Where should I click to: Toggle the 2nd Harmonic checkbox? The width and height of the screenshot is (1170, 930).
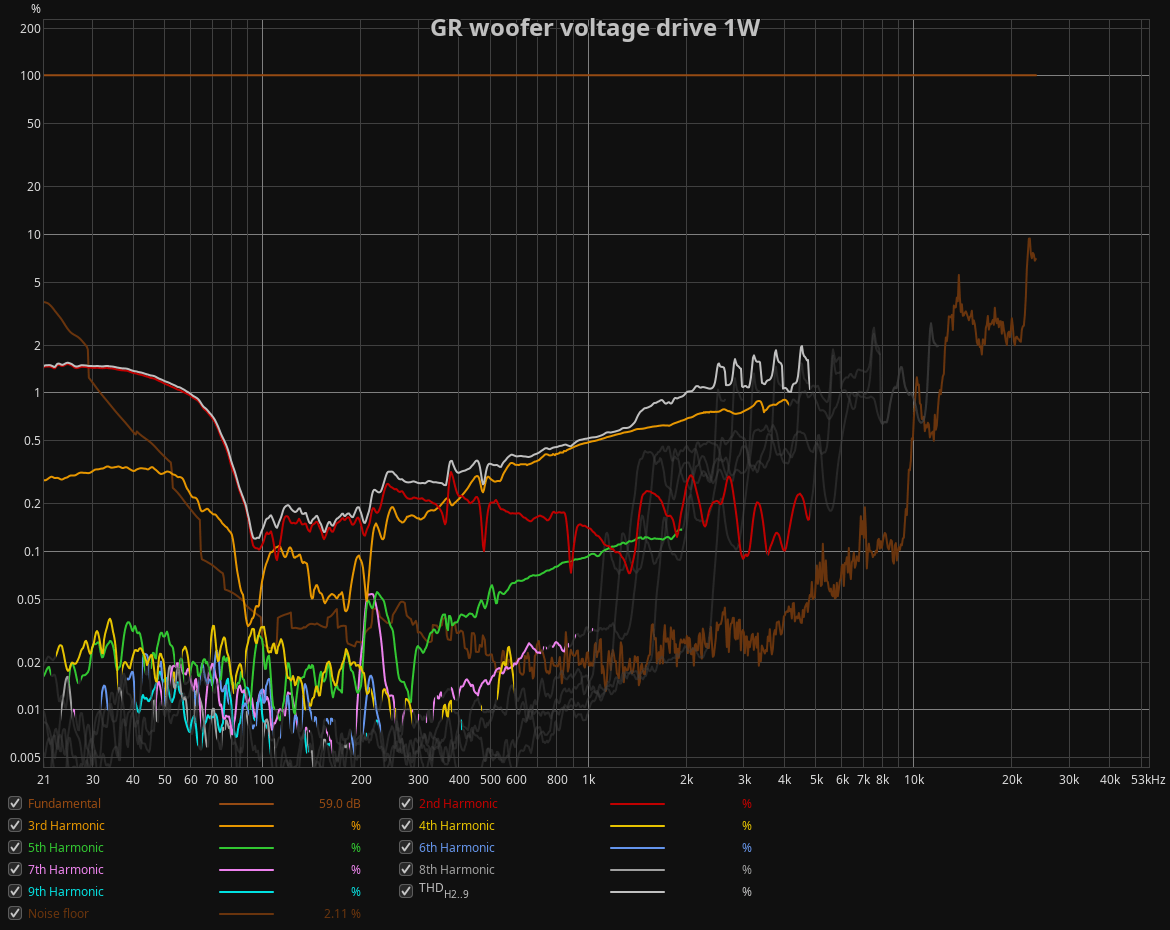(406, 803)
